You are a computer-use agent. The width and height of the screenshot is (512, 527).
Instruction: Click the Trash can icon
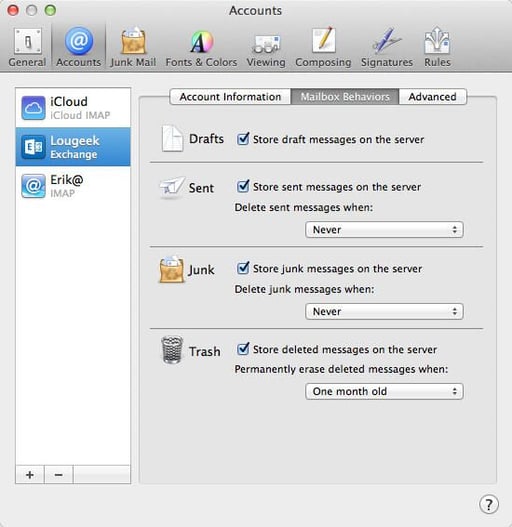pos(172,350)
